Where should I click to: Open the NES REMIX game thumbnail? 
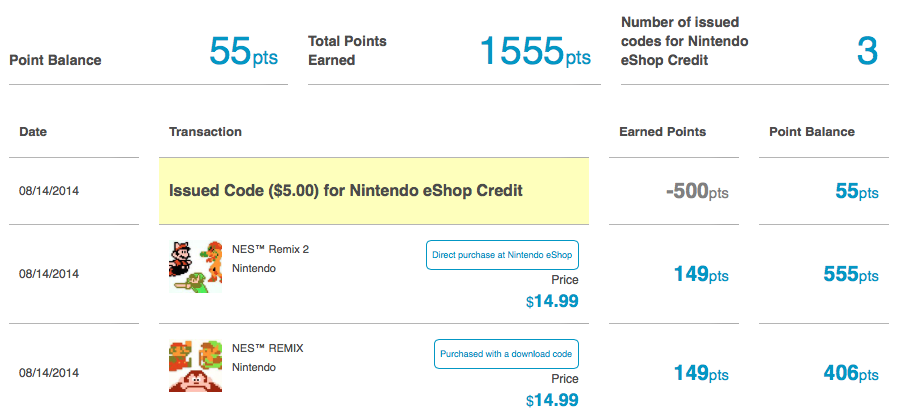(x=196, y=366)
